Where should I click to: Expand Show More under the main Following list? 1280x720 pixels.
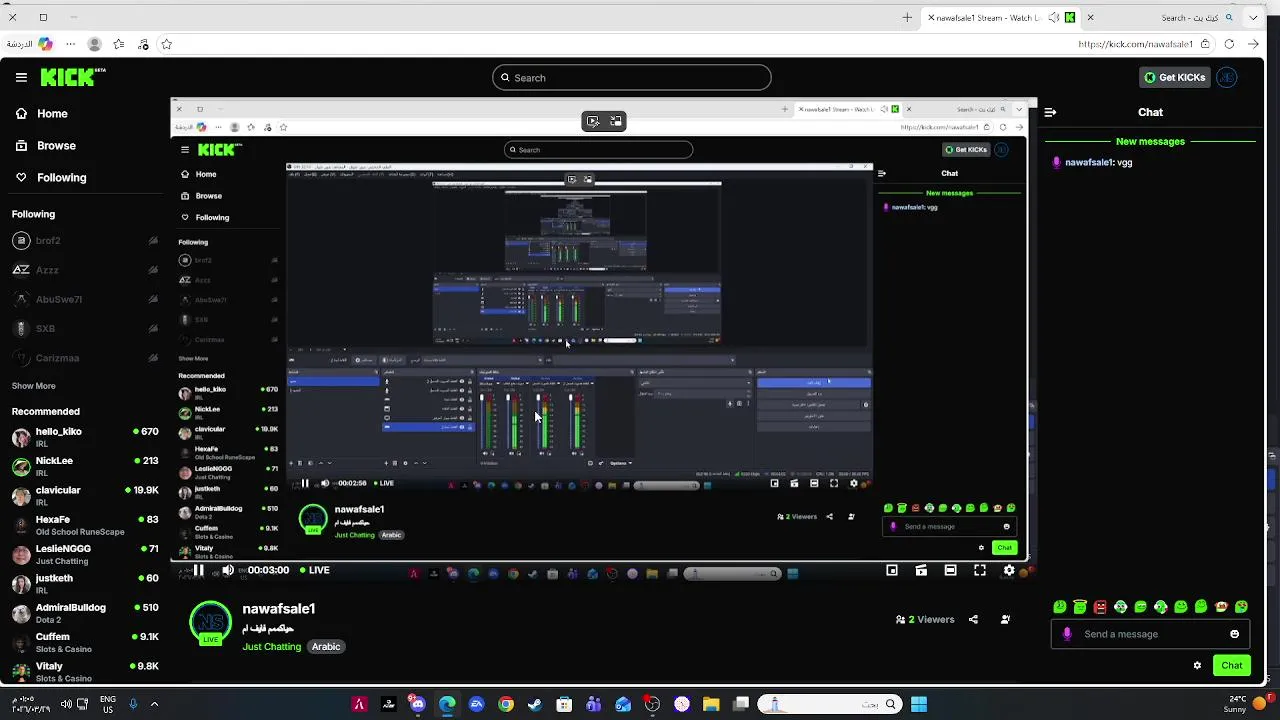coord(34,386)
